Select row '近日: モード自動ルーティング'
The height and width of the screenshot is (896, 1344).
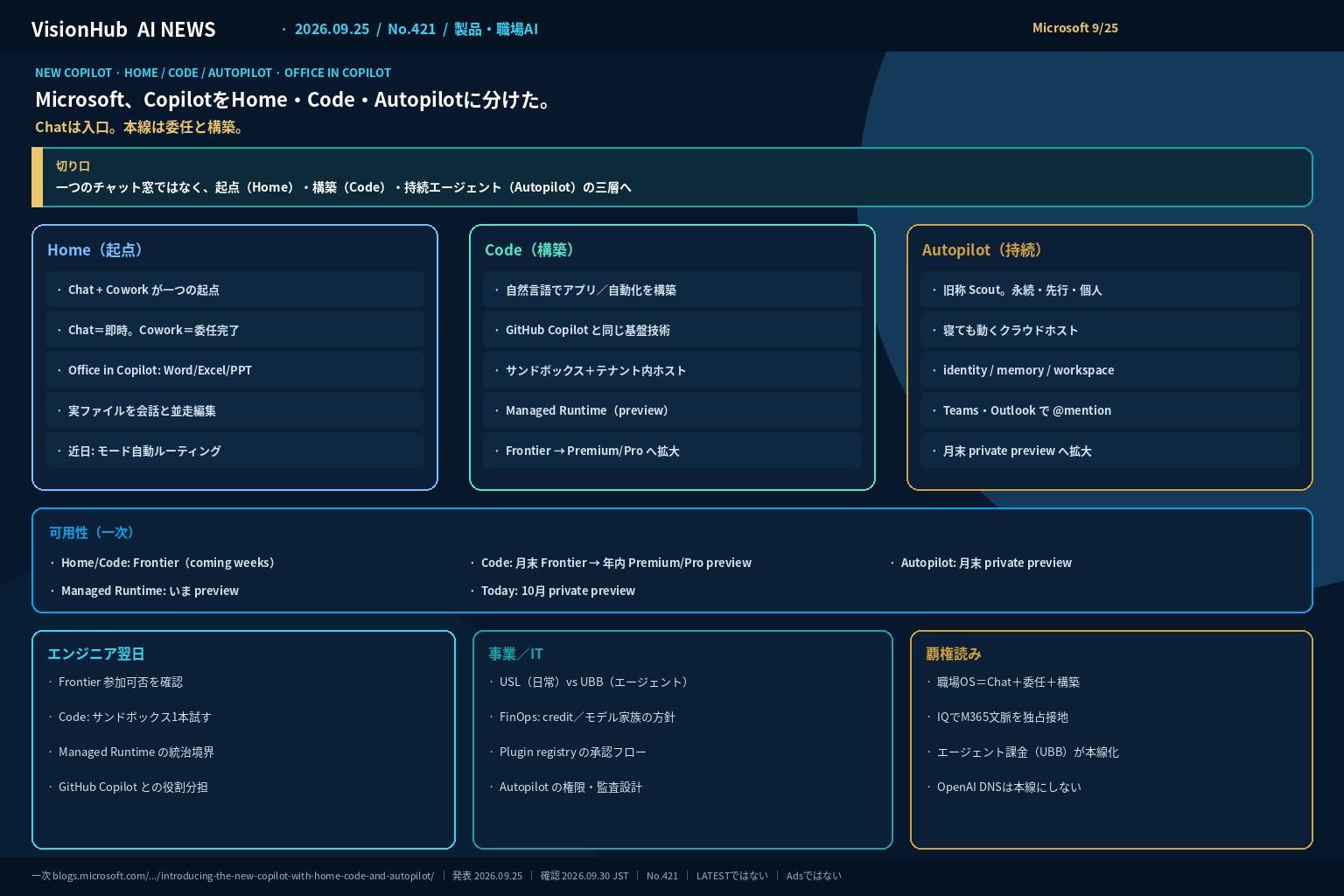tap(234, 451)
